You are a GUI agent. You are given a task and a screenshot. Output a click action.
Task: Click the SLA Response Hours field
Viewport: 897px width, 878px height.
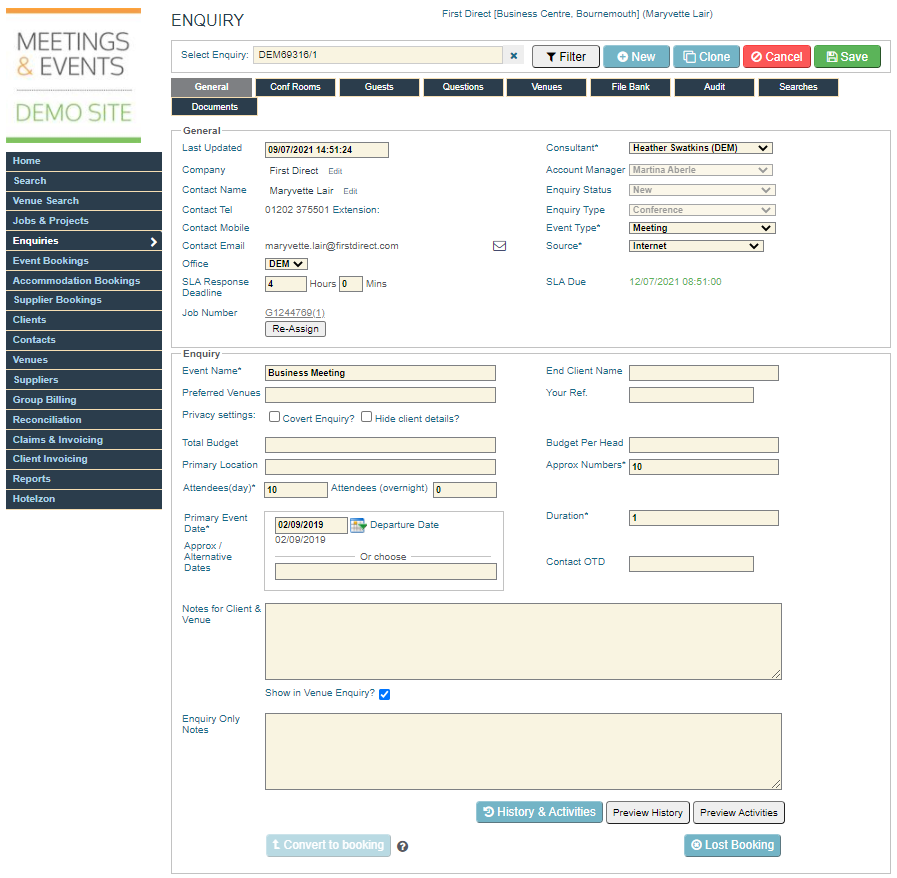pos(285,284)
